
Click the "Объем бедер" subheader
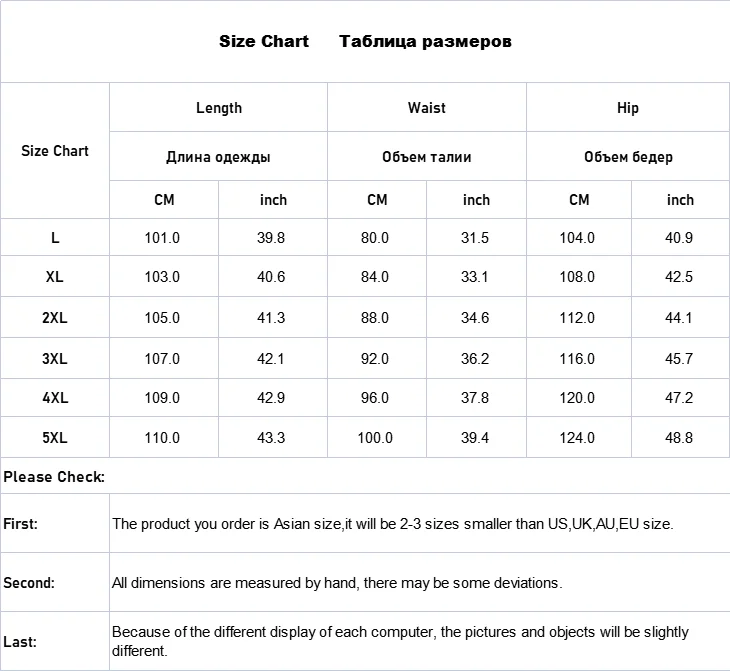coord(628,157)
